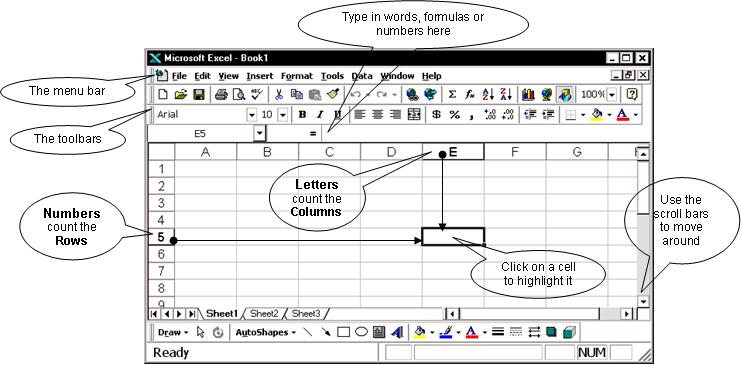Expand the Arial font name dropdown
741x365 pixels.
click(251, 114)
